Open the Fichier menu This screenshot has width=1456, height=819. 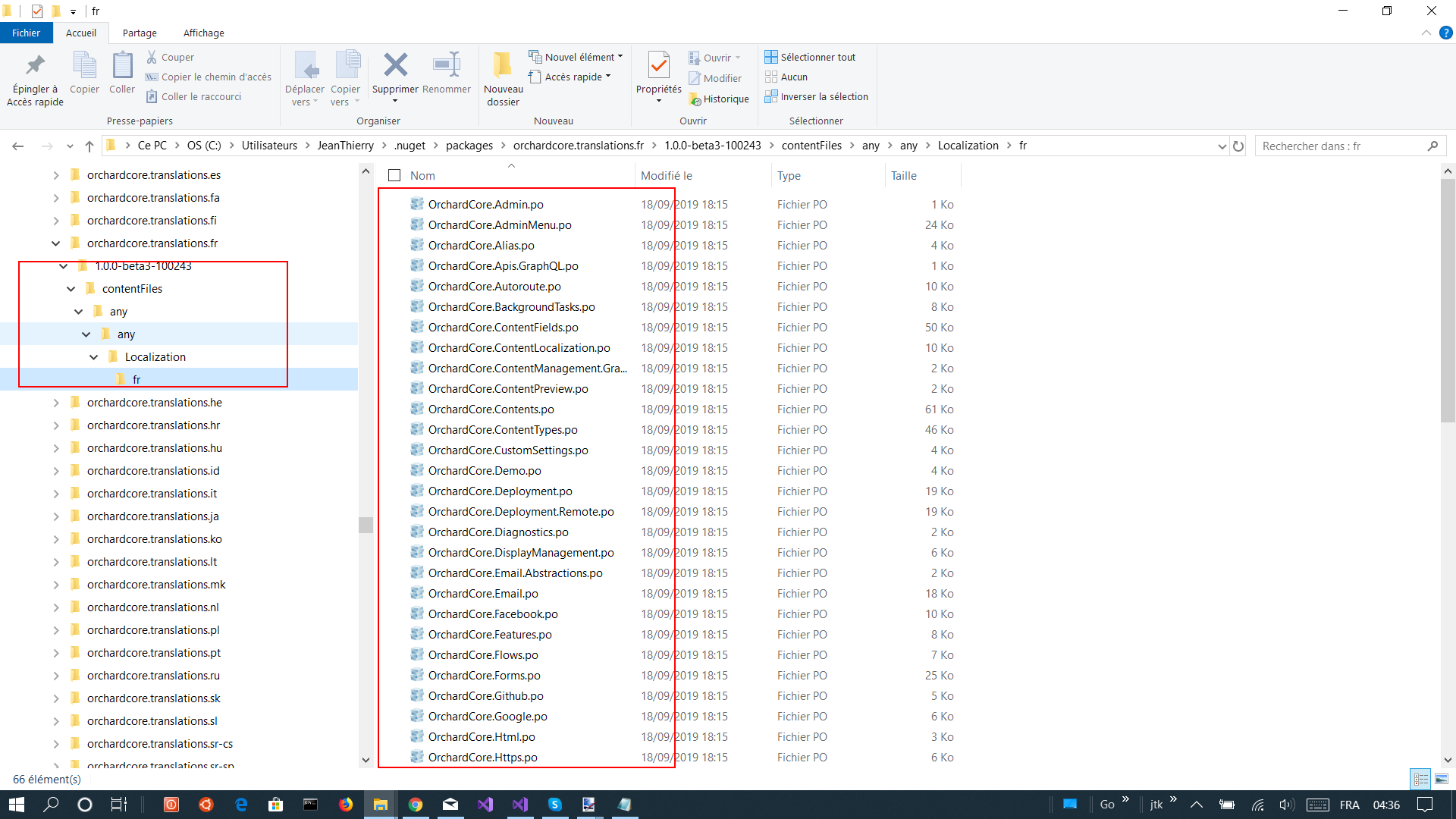(27, 33)
